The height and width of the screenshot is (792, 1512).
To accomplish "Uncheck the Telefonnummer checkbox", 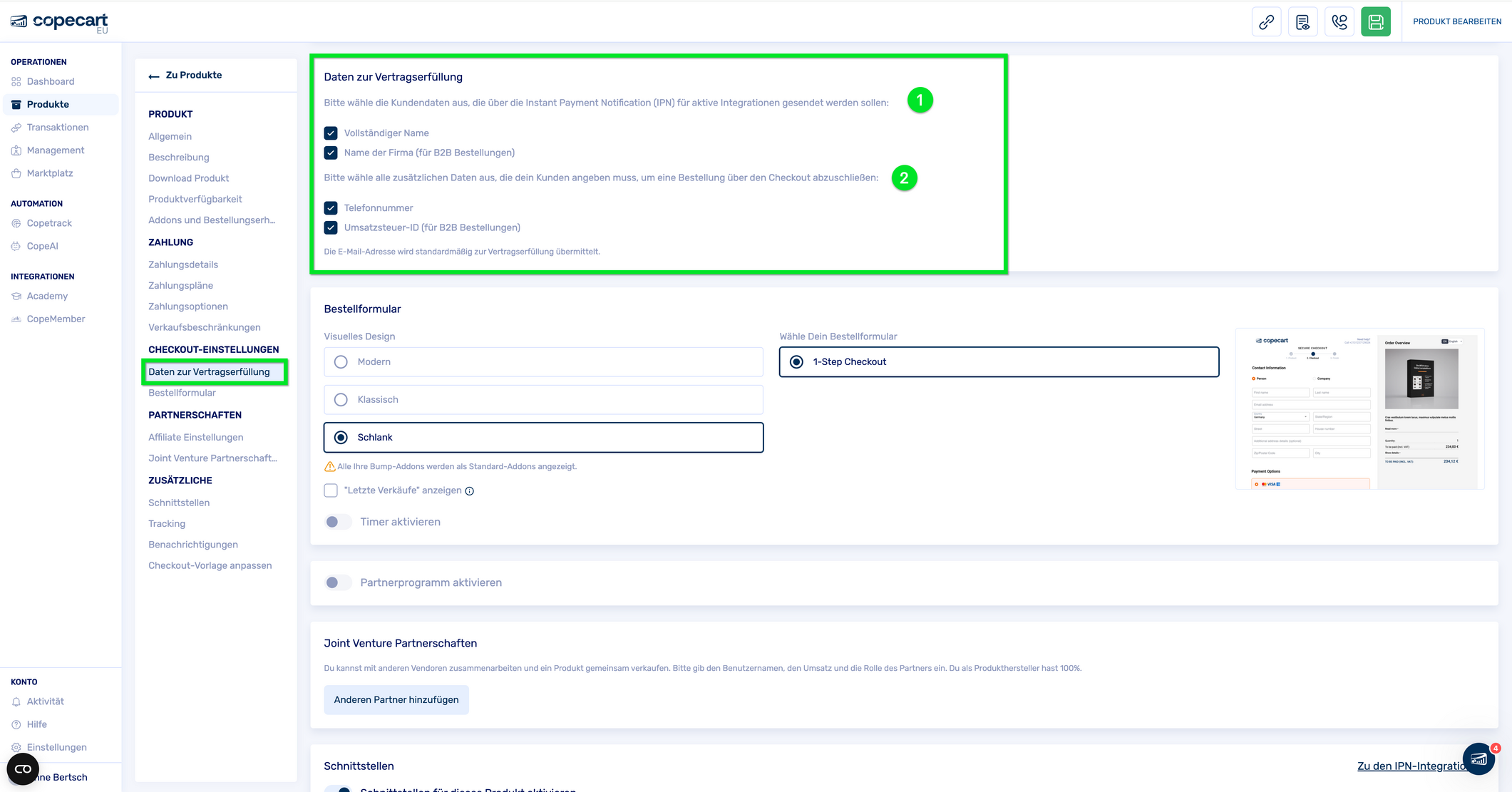I will click(x=331, y=208).
